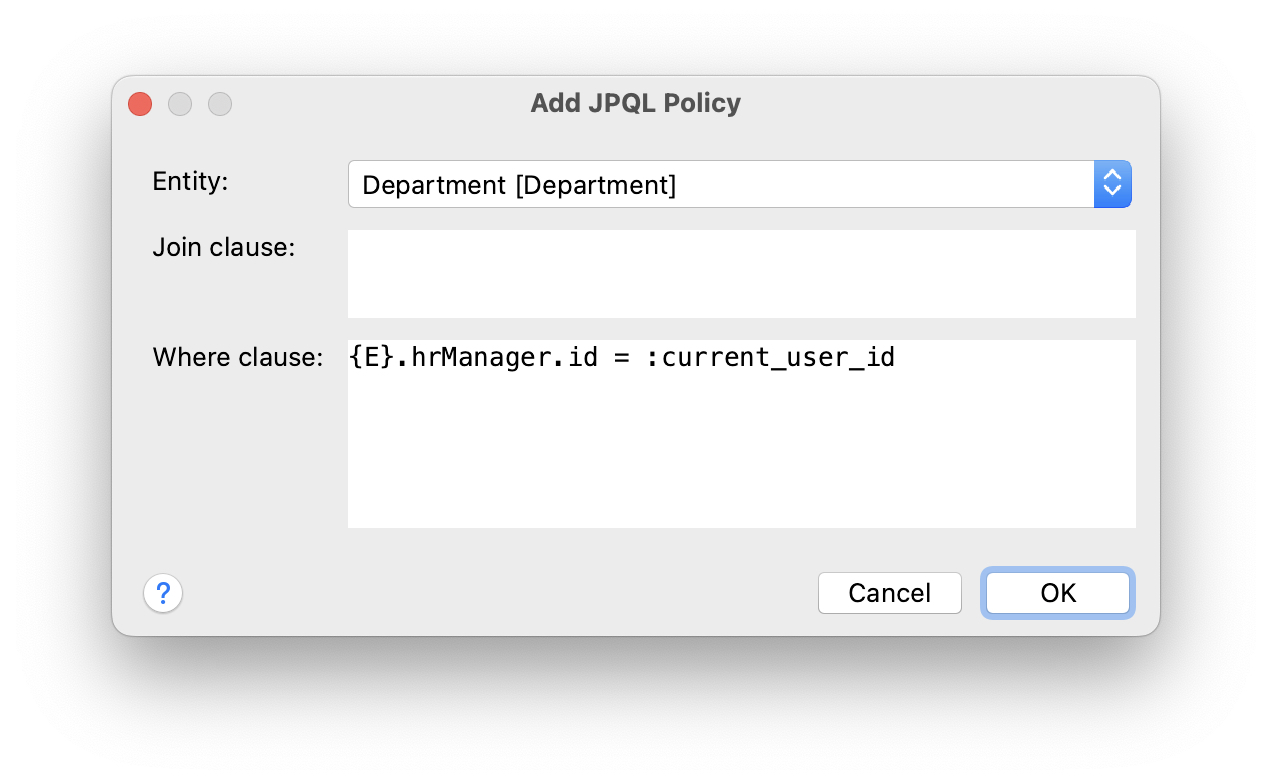1272x784 pixels.
Task: Click the disabled zoom window button
Action: click(220, 104)
